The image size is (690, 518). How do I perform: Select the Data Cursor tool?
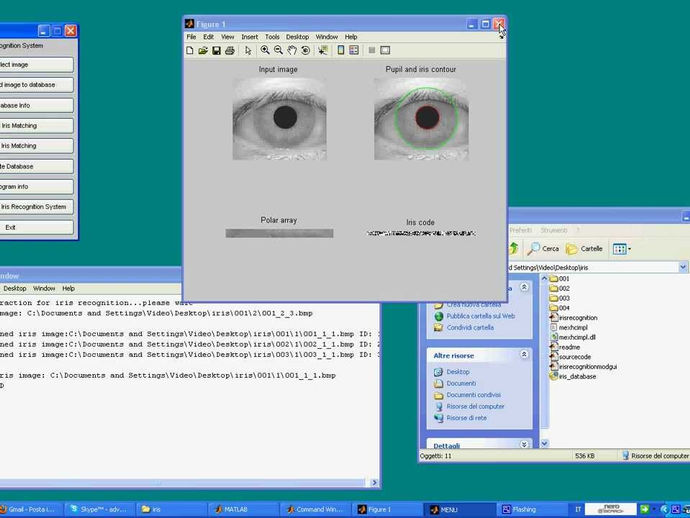coord(323,50)
